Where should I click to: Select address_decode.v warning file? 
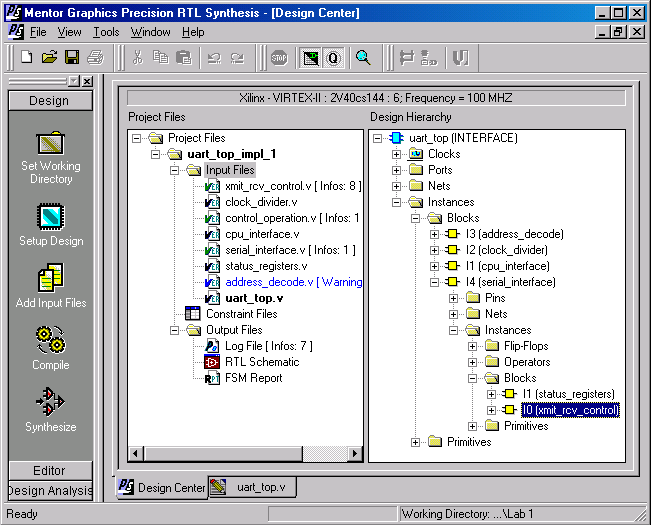point(294,282)
